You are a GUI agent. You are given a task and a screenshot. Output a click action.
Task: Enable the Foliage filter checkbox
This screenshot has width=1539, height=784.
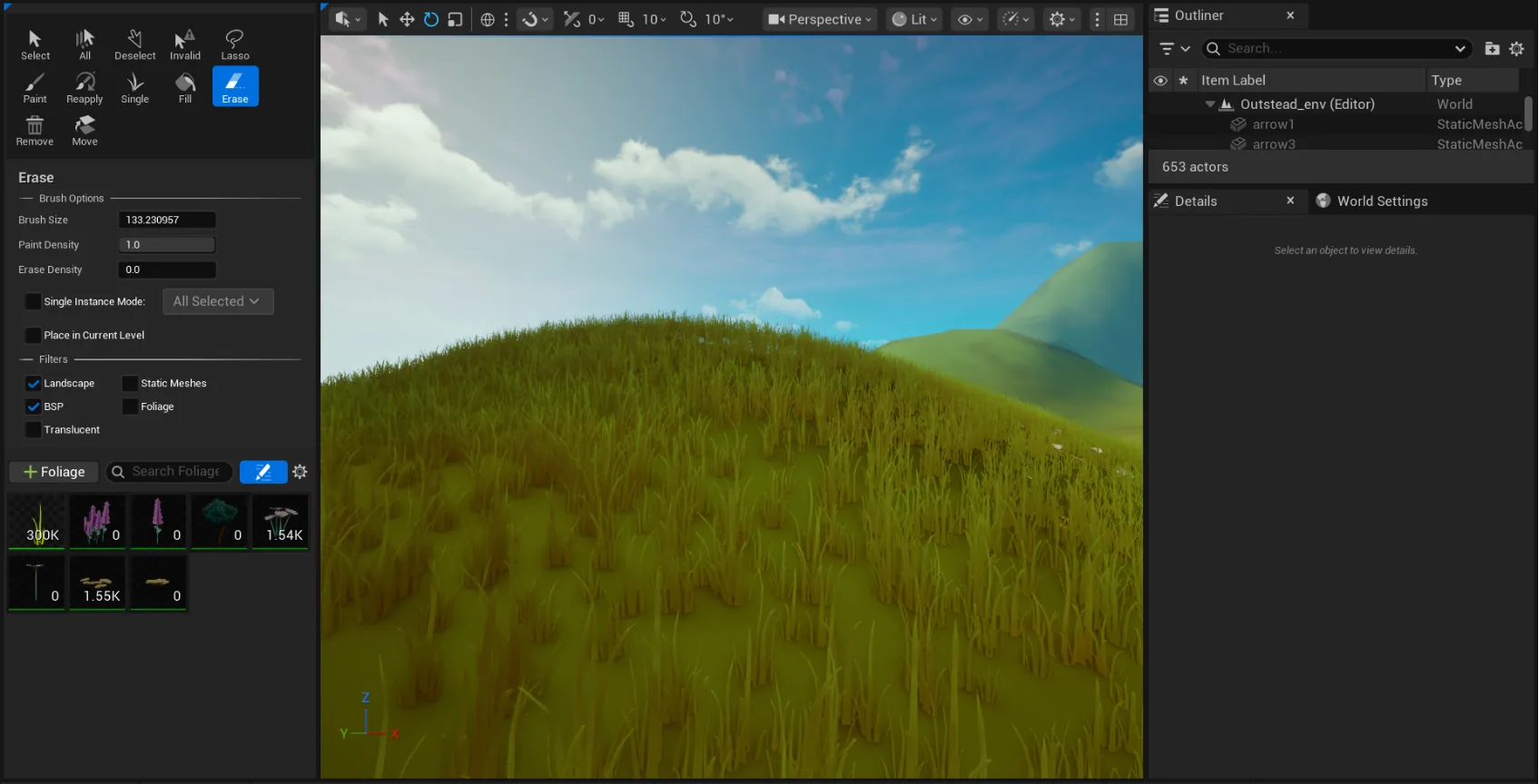tap(130, 407)
